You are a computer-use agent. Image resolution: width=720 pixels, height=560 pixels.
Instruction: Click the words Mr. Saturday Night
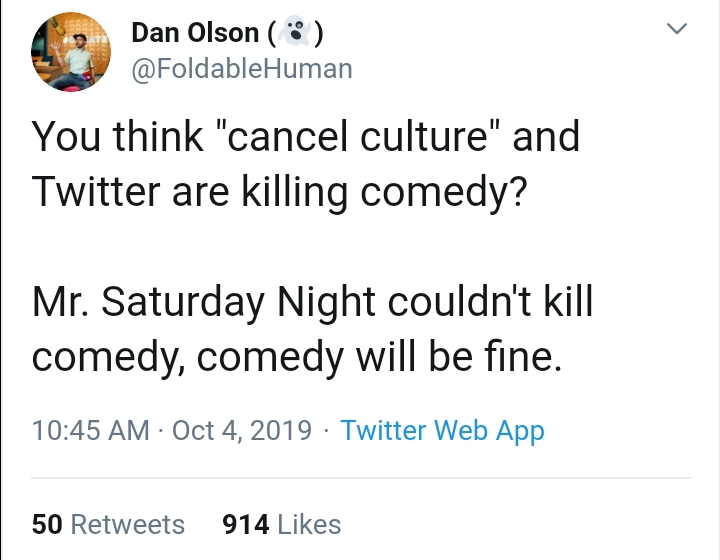203,303
